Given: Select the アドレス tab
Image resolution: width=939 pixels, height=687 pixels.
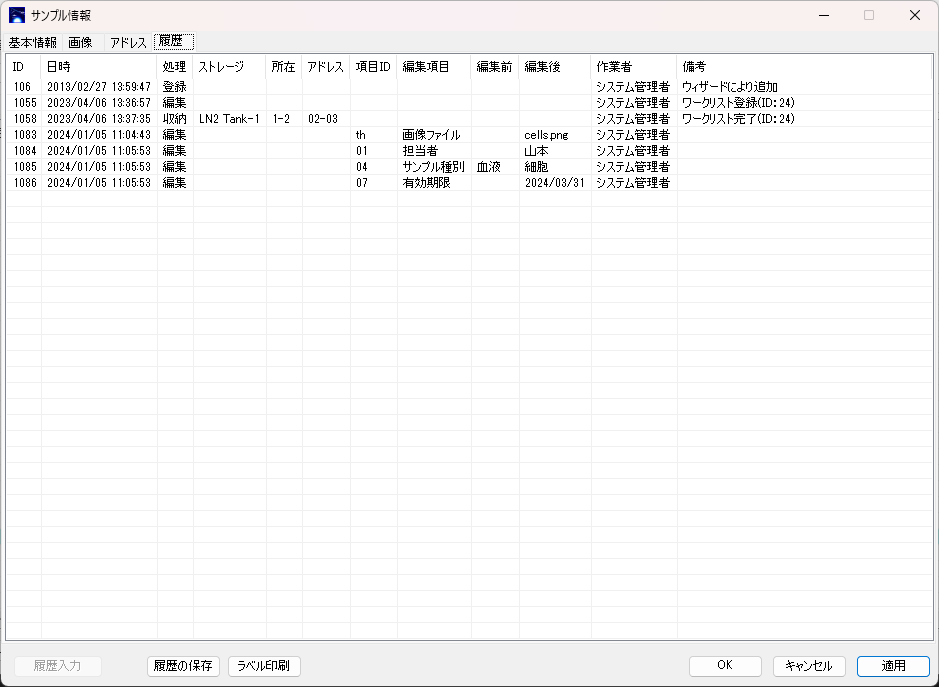Looking at the screenshot, I should point(128,43).
